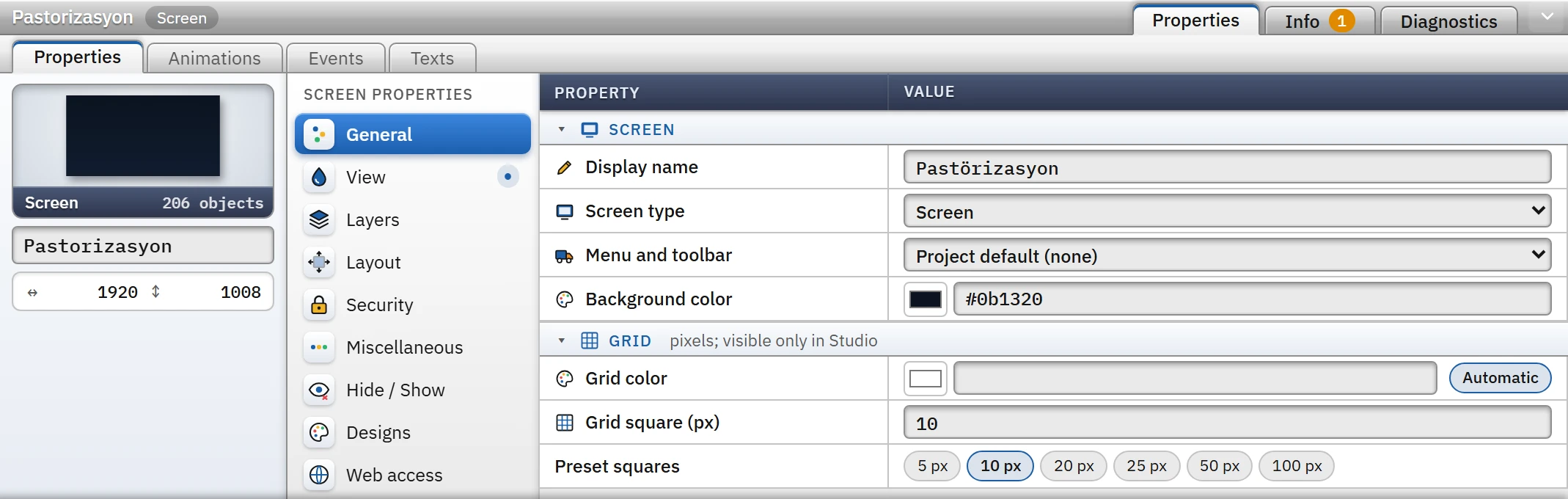The height and width of the screenshot is (499, 1568).
Task: Select the Security category row
Action: point(412,305)
